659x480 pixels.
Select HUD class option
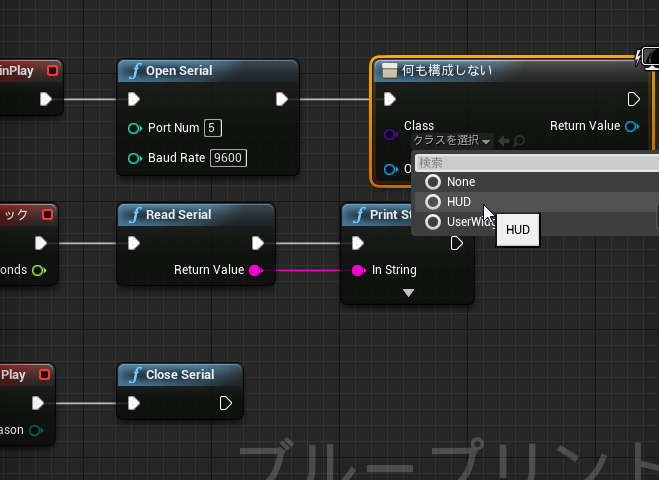point(537,202)
